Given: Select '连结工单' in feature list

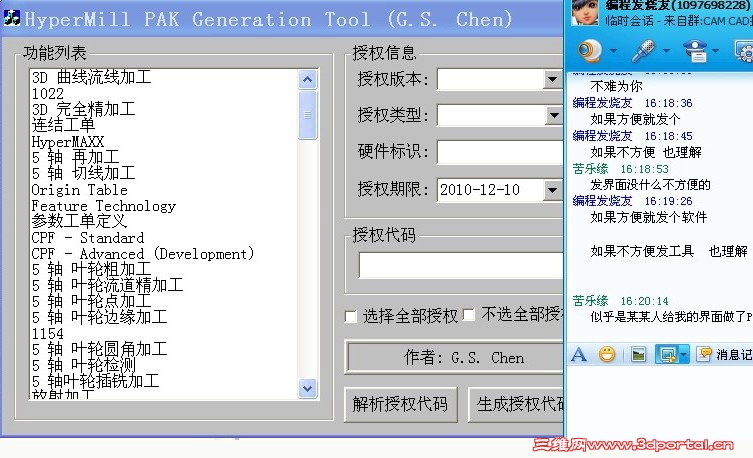Looking at the screenshot, I should pyautogui.click(x=63, y=125).
